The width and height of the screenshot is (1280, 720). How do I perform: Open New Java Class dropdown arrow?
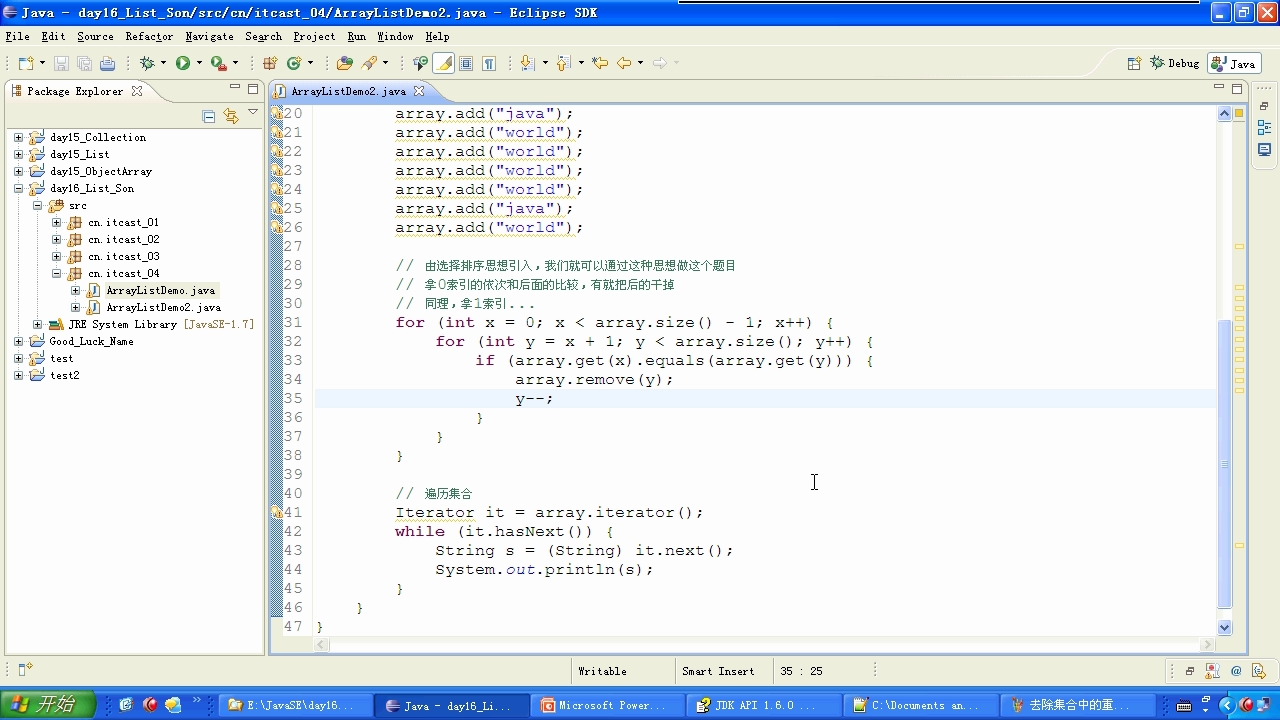[x=310, y=63]
